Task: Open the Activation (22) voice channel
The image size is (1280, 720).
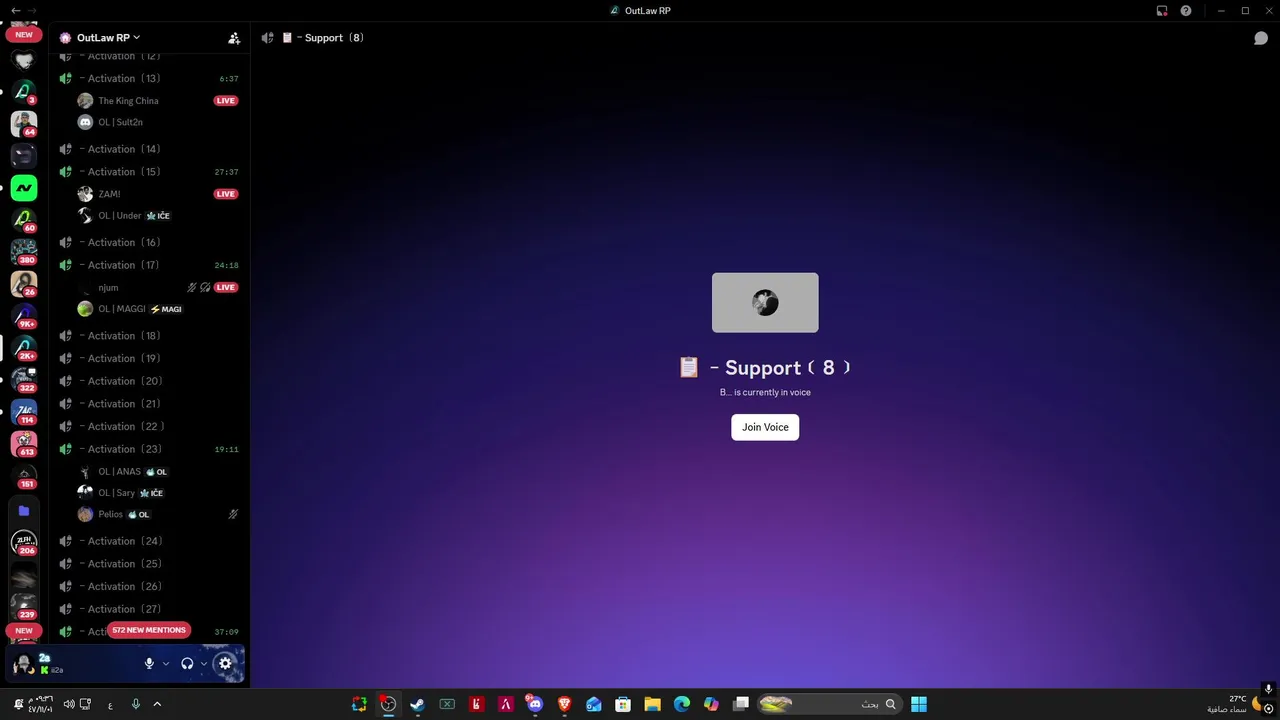Action: (149, 426)
